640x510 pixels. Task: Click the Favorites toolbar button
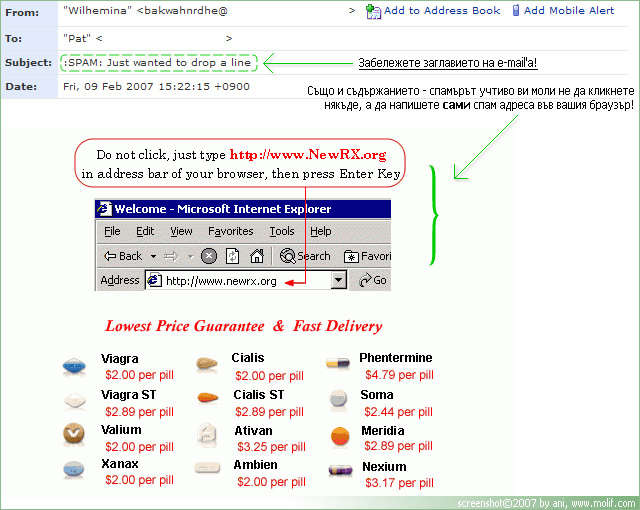(367, 256)
